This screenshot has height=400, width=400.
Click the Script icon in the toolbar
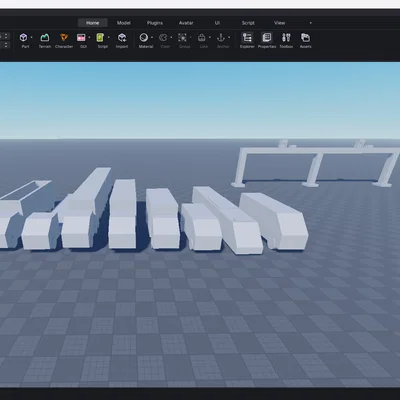click(x=100, y=38)
